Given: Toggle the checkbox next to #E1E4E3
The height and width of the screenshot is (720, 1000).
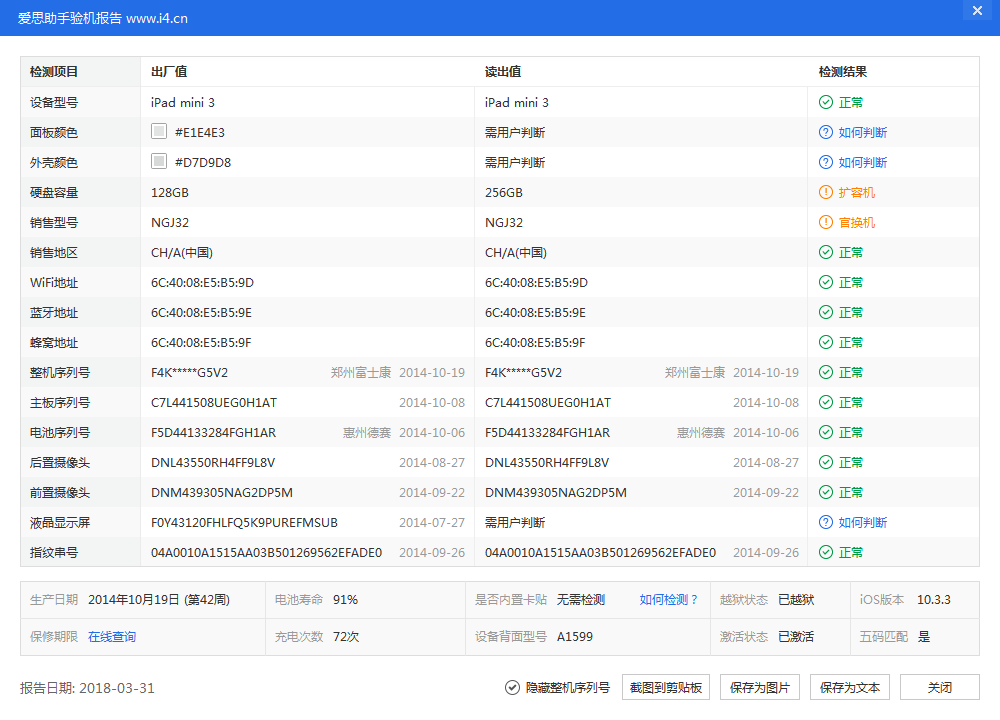Looking at the screenshot, I should pos(157,130).
